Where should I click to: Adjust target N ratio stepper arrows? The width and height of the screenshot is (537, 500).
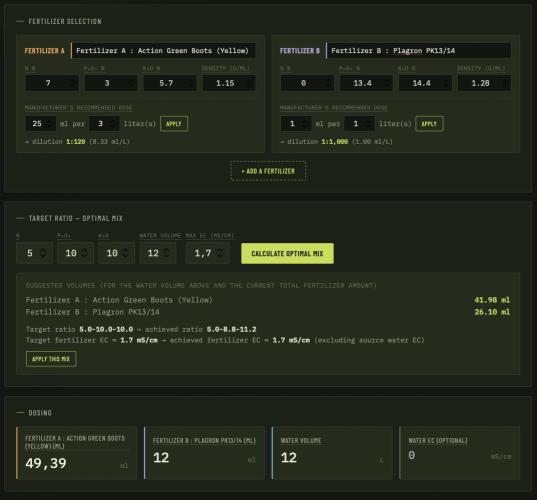(x=43, y=253)
